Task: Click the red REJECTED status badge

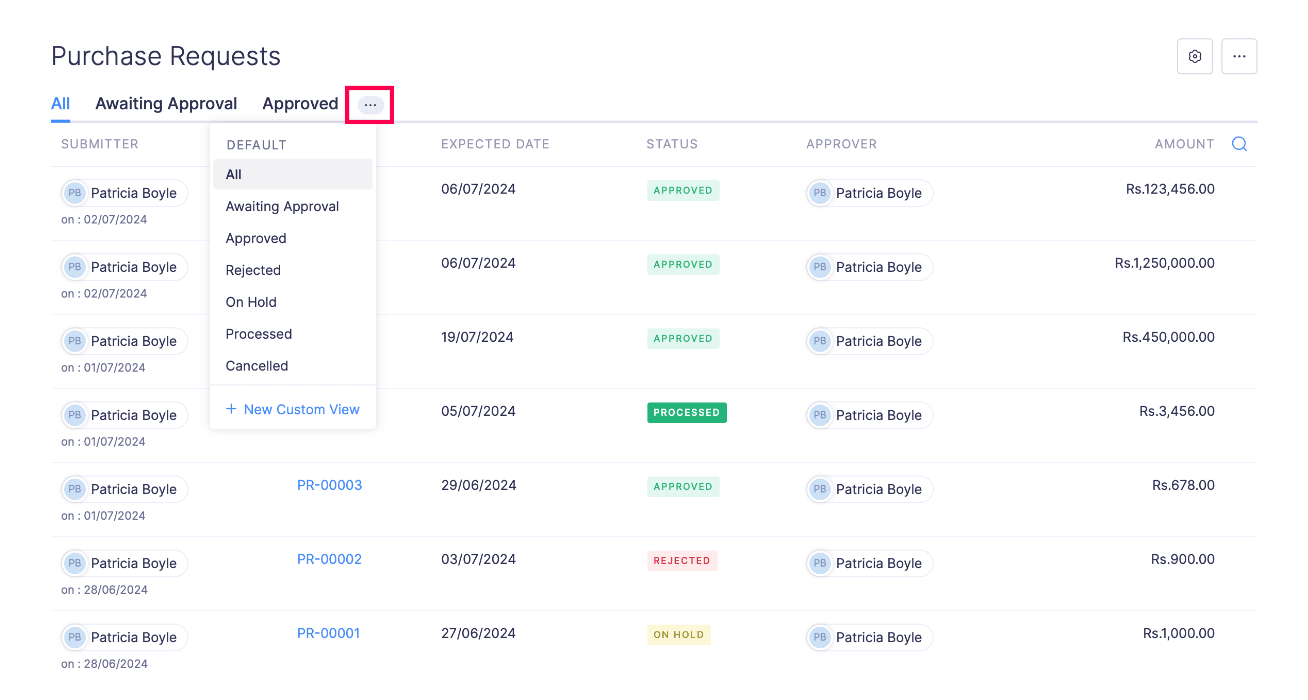Action: pyautogui.click(x=682, y=561)
